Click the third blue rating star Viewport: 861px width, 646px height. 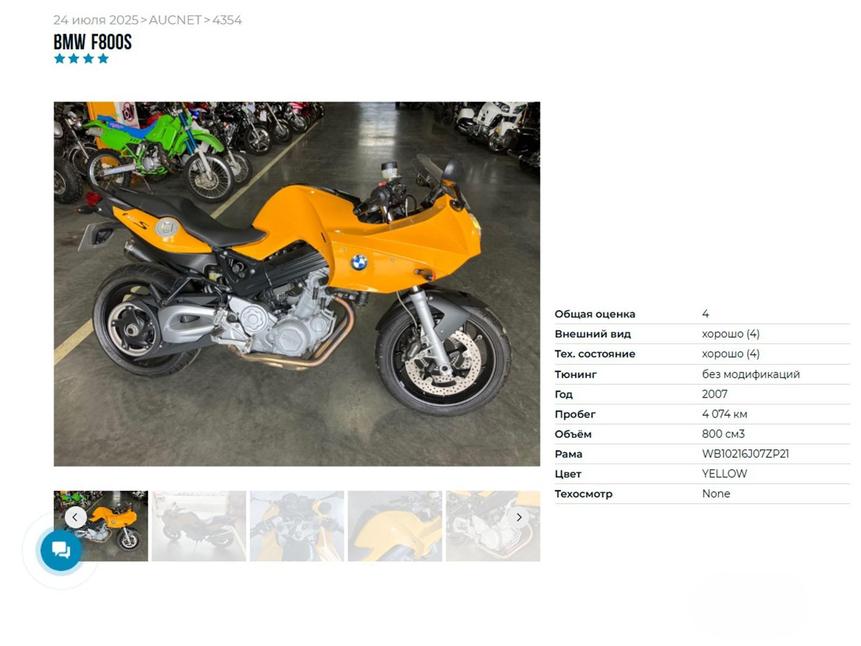pyautogui.click(x=88, y=59)
